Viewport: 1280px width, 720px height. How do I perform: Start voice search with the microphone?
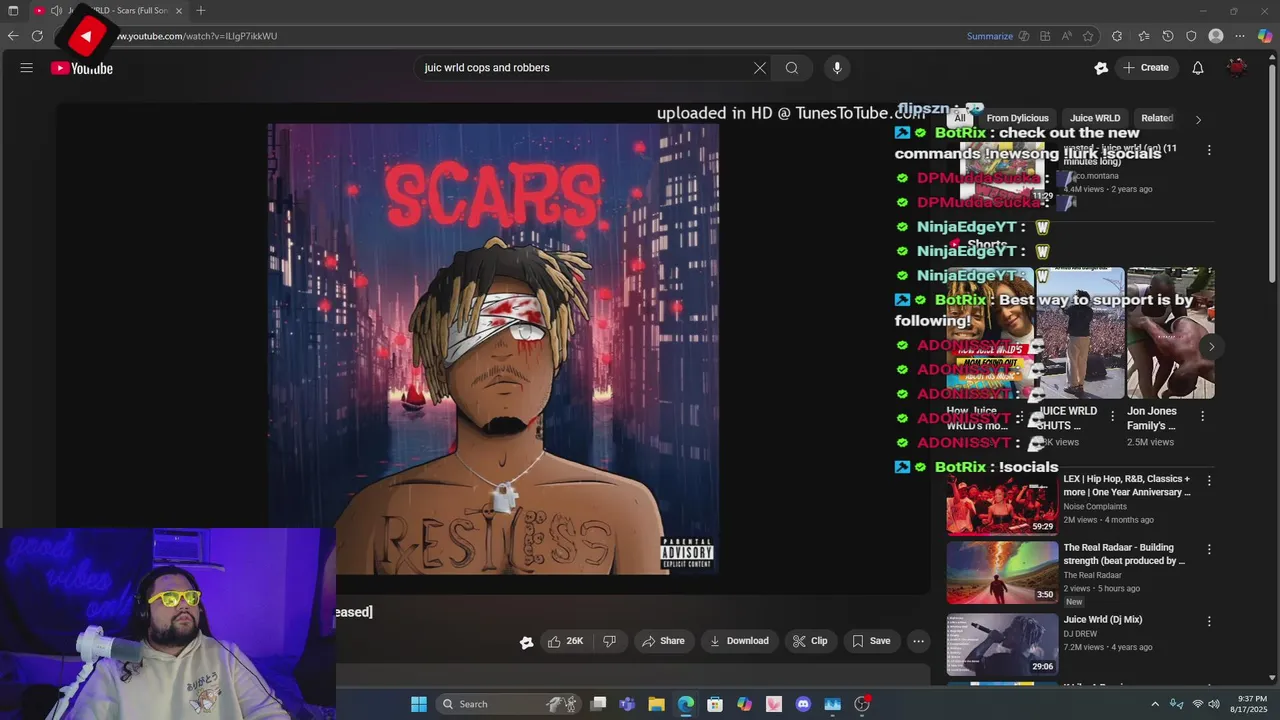point(837,68)
